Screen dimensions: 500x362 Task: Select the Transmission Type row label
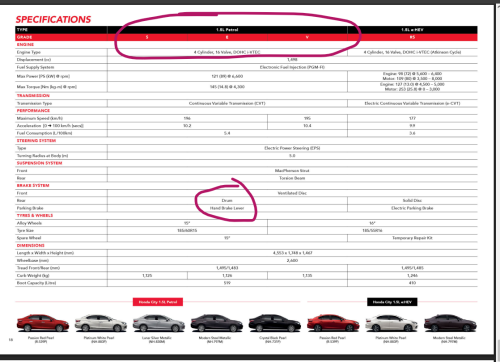[x=34, y=103]
